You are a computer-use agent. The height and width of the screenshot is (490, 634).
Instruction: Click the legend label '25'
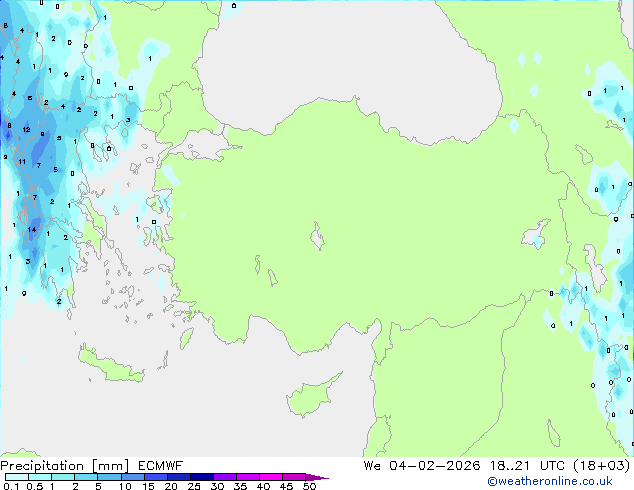click(194, 486)
